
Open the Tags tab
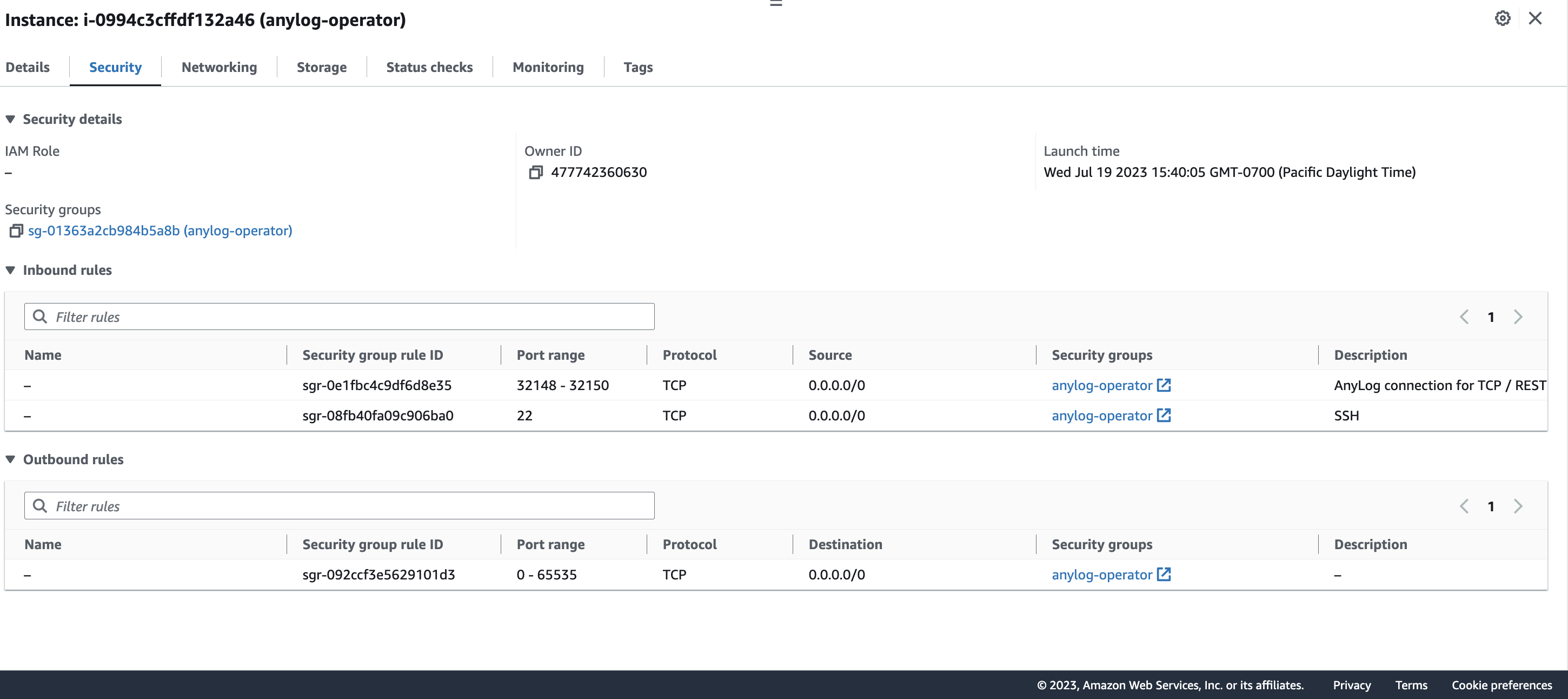(638, 67)
